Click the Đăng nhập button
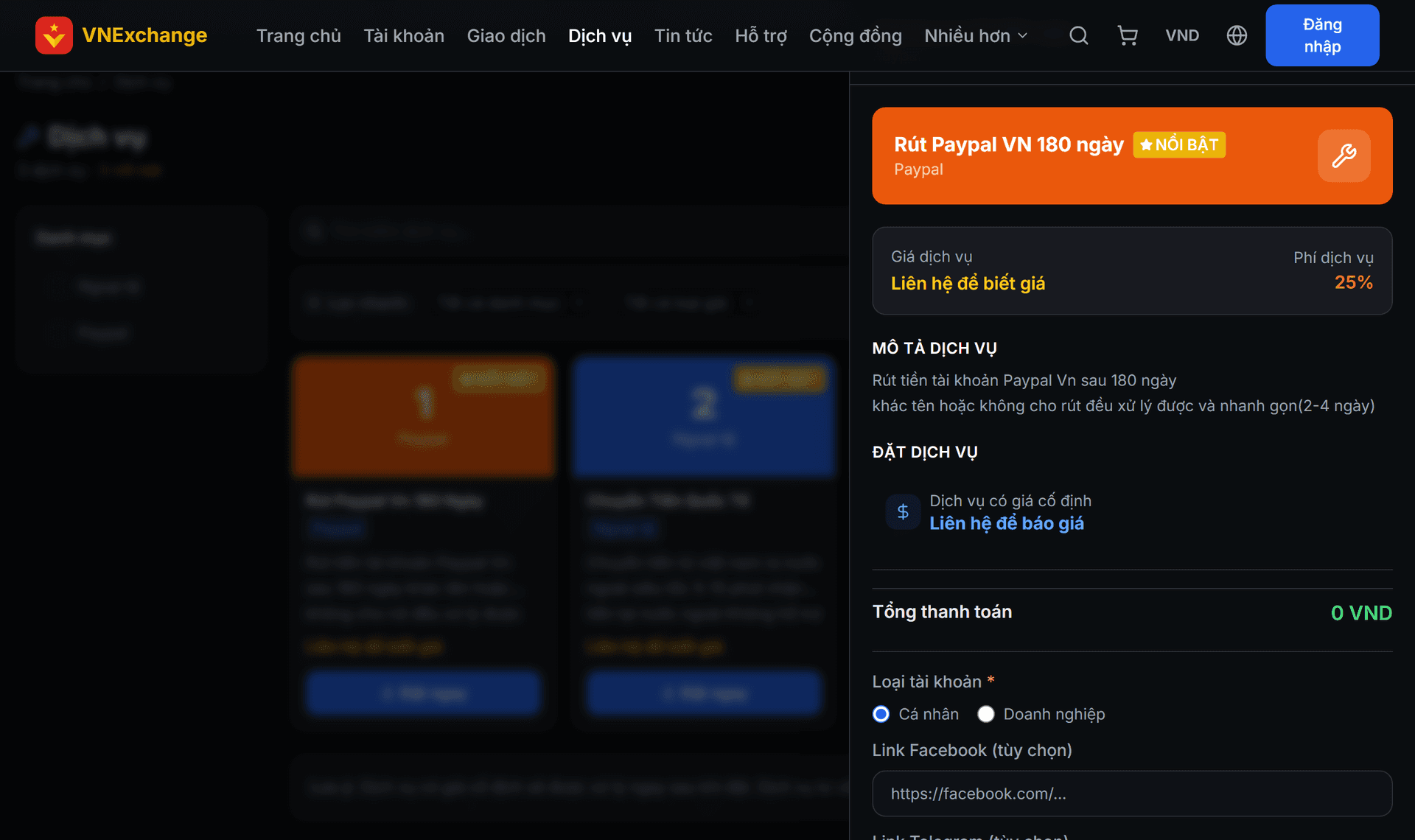Screen dimensions: 1415x840 click(1322, 35)
